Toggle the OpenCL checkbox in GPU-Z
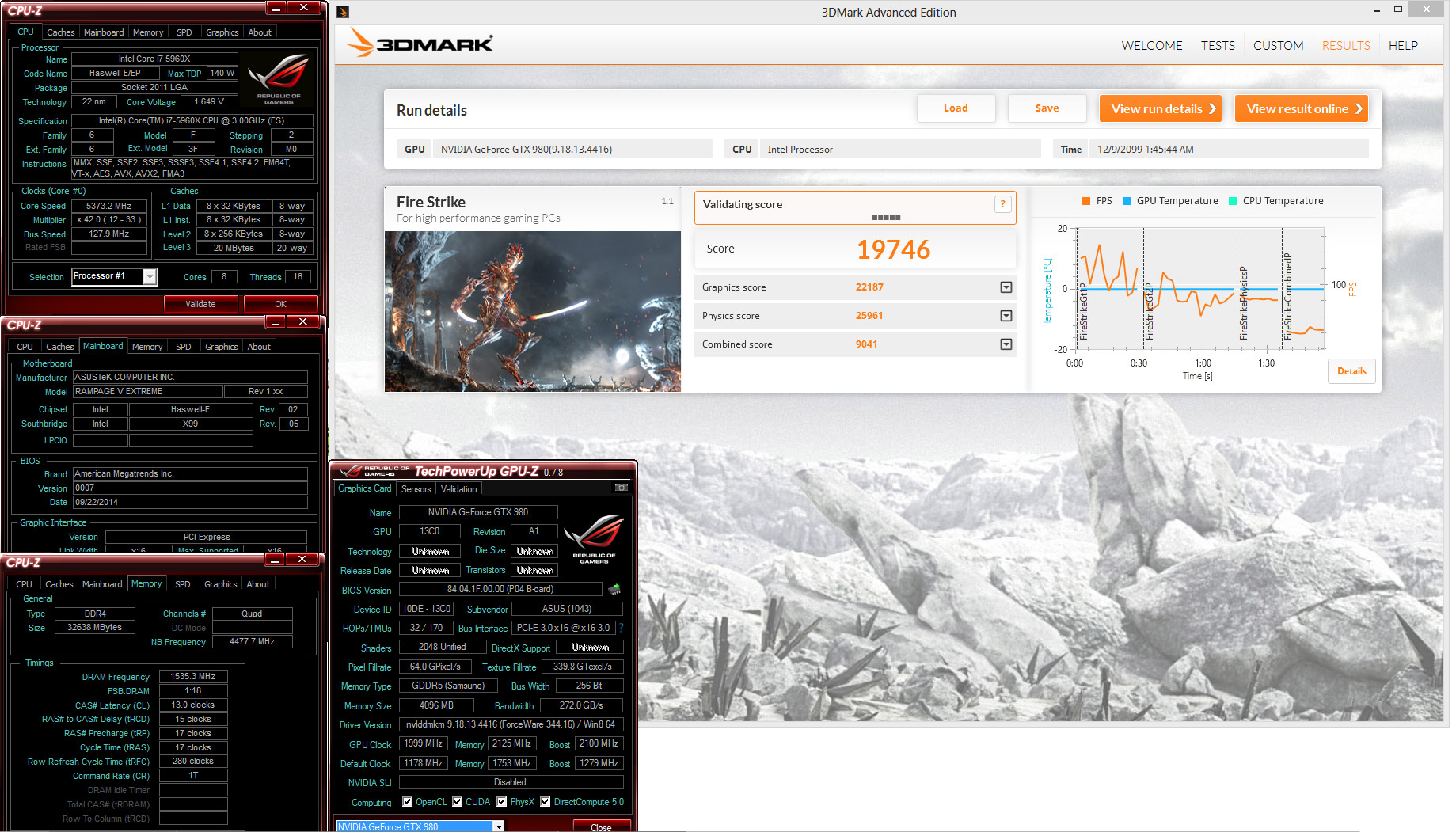Image resolution: width=1456 pixels, height=832 pixels. [x=408, y=802]
